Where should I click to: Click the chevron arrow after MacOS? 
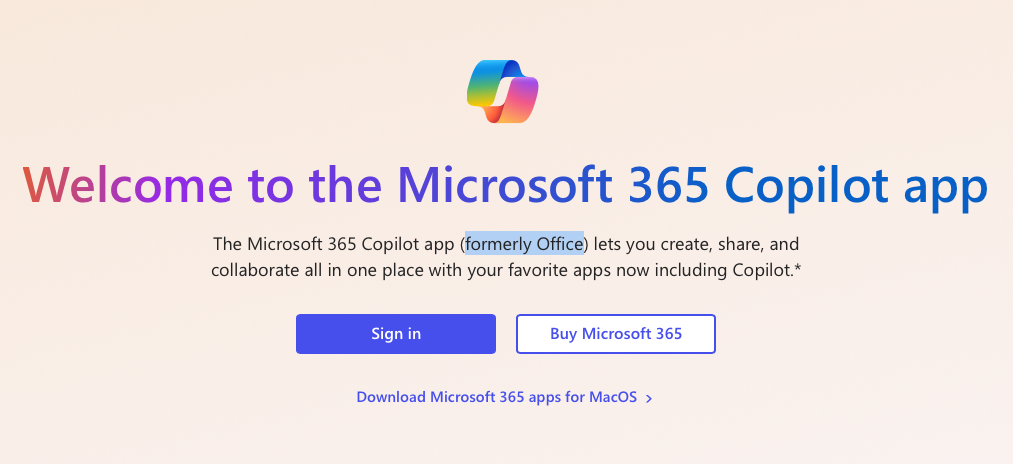(x=649, y=398)
